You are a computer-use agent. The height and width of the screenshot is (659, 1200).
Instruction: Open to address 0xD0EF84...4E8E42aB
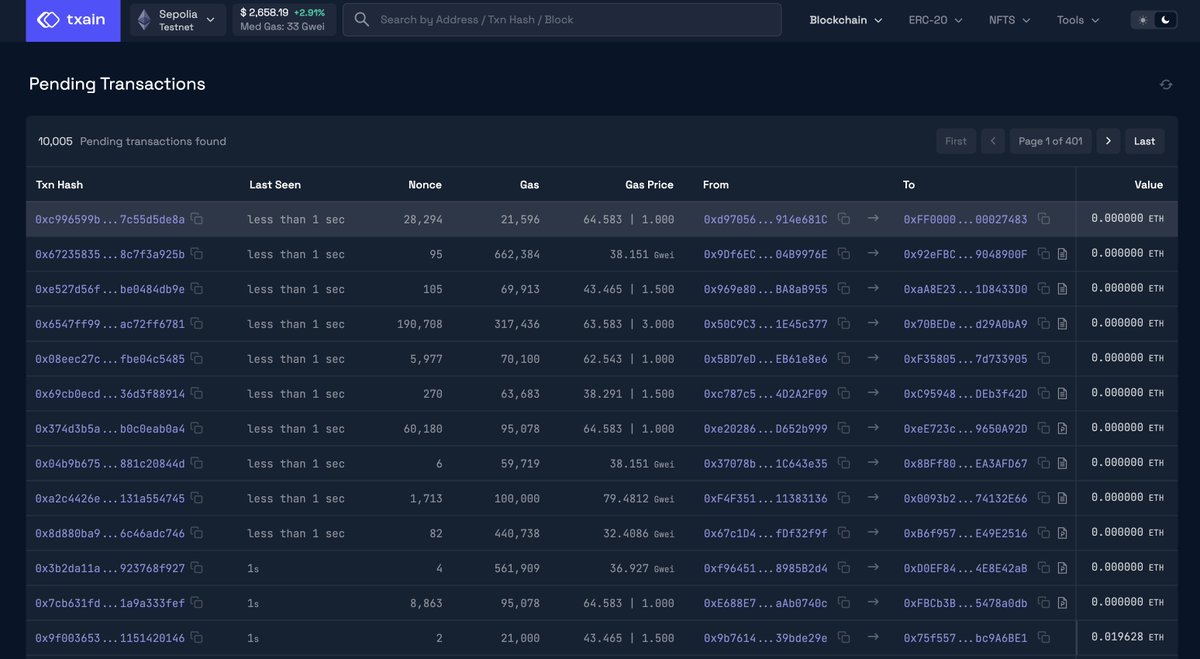pos(966,568)
